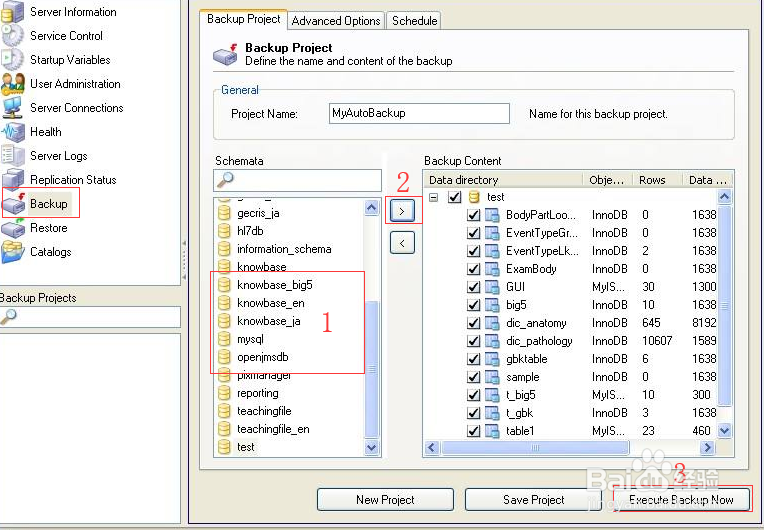The width and height of the screenshot is (764, 530).
Task: Select the openjmsdb database icon
Action: tap(224, 357)
